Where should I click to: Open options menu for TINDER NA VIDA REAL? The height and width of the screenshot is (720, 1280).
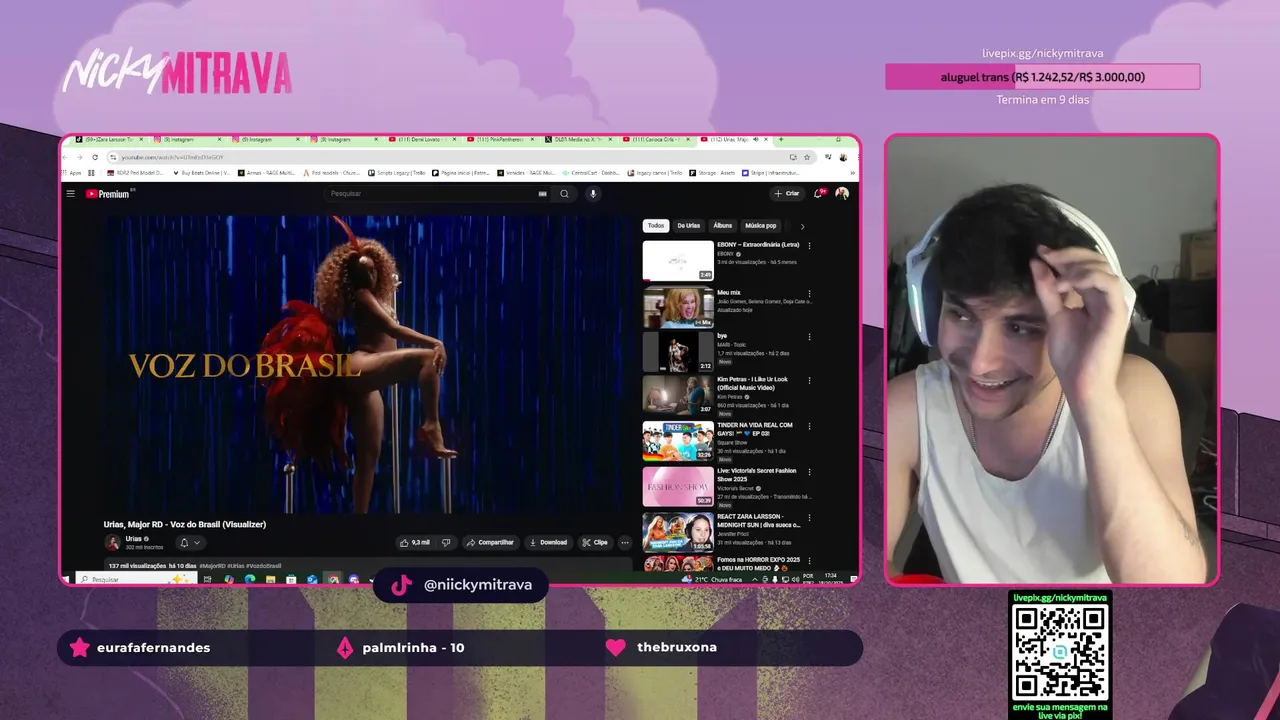809,426
